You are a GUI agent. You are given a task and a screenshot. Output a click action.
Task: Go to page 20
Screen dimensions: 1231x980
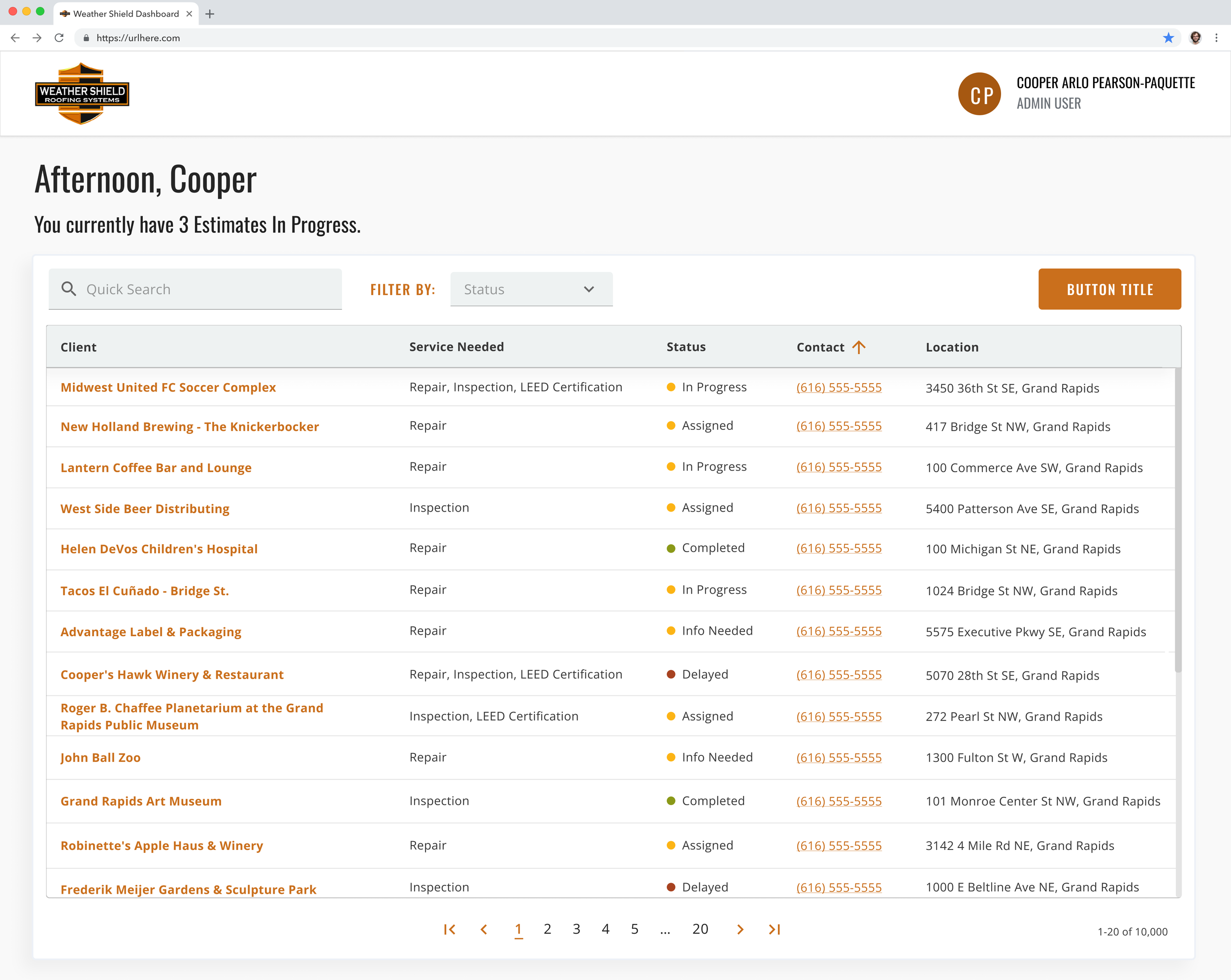[700, 929]
